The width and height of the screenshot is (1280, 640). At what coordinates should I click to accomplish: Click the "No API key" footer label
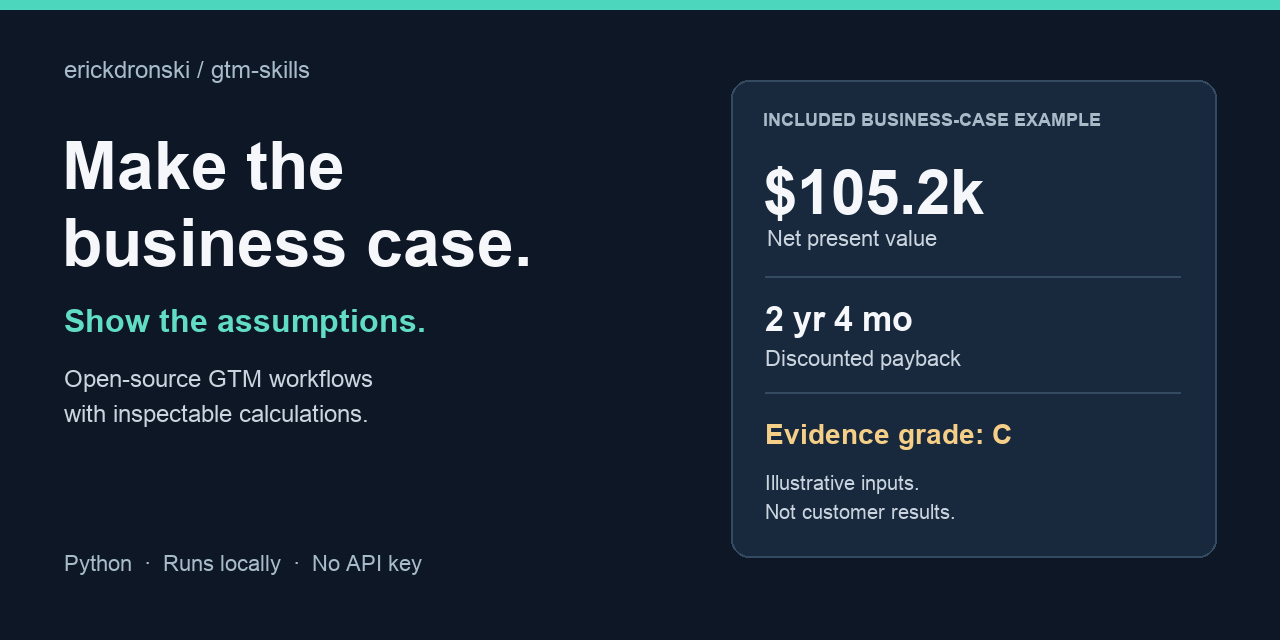pyautogui.click(x=367, y=564)
